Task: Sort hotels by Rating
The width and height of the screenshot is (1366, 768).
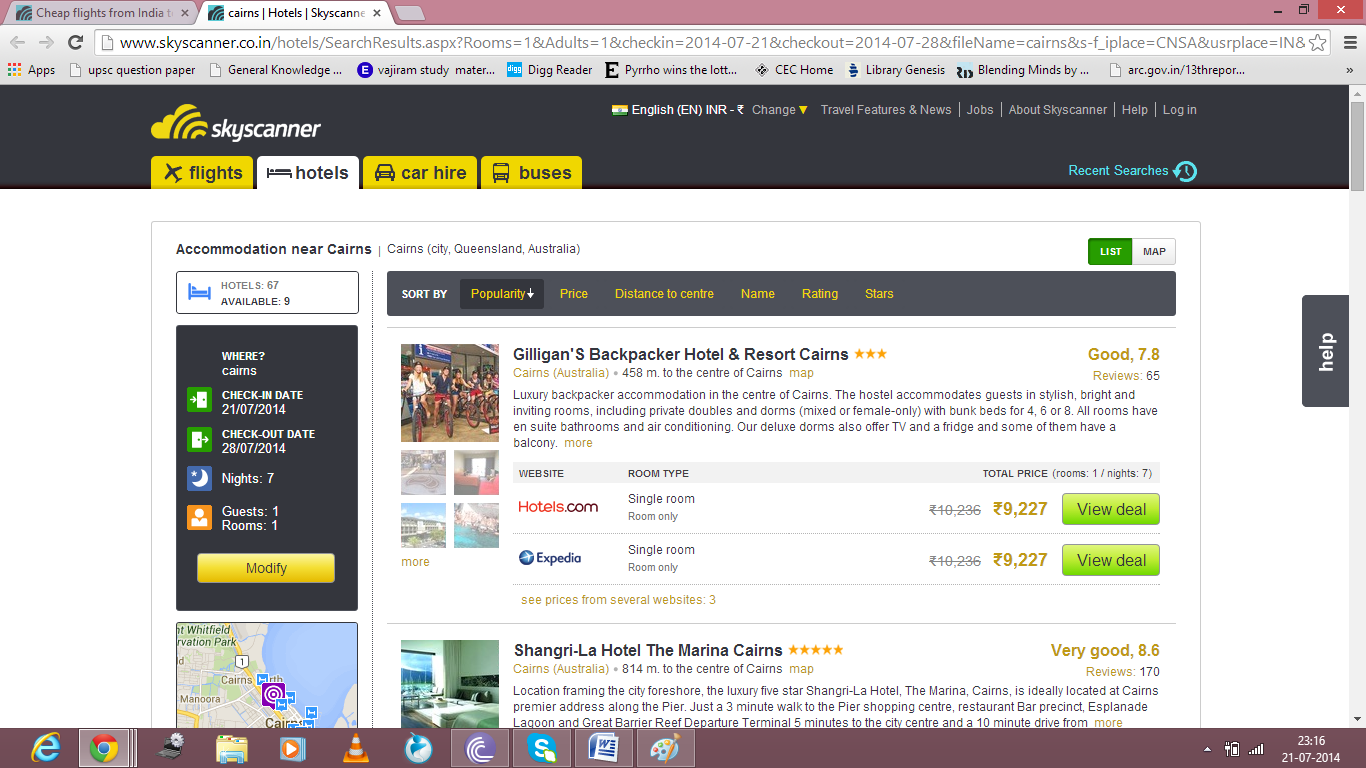Action: pyautogui.click(x=820, y=294)
